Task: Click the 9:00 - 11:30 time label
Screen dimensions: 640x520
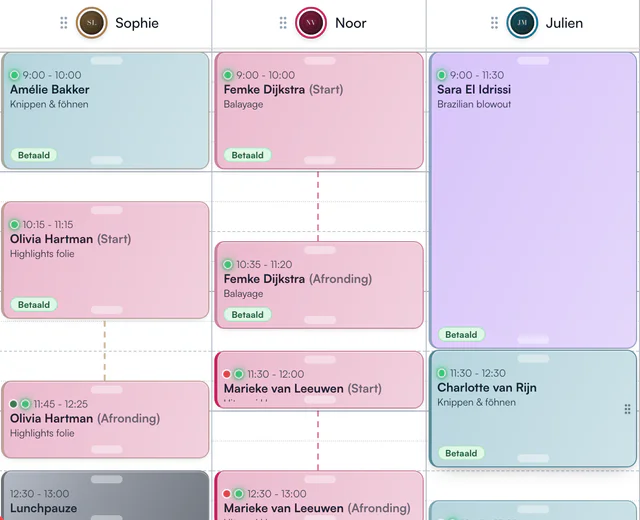Action: 477,75
